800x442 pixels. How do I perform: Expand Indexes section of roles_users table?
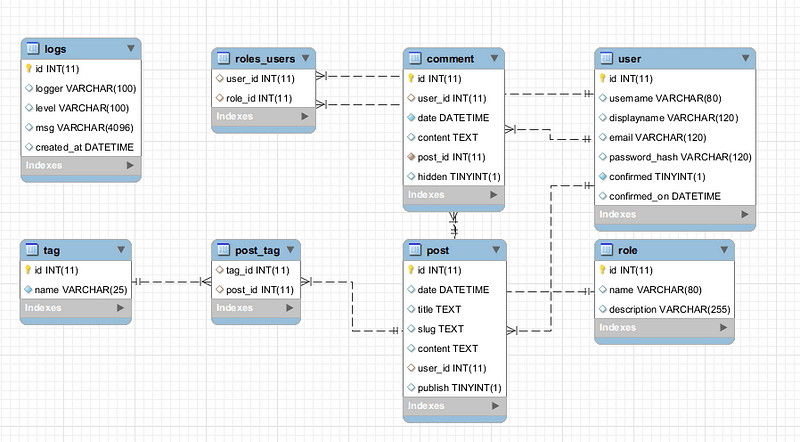[x=305, y=116]
